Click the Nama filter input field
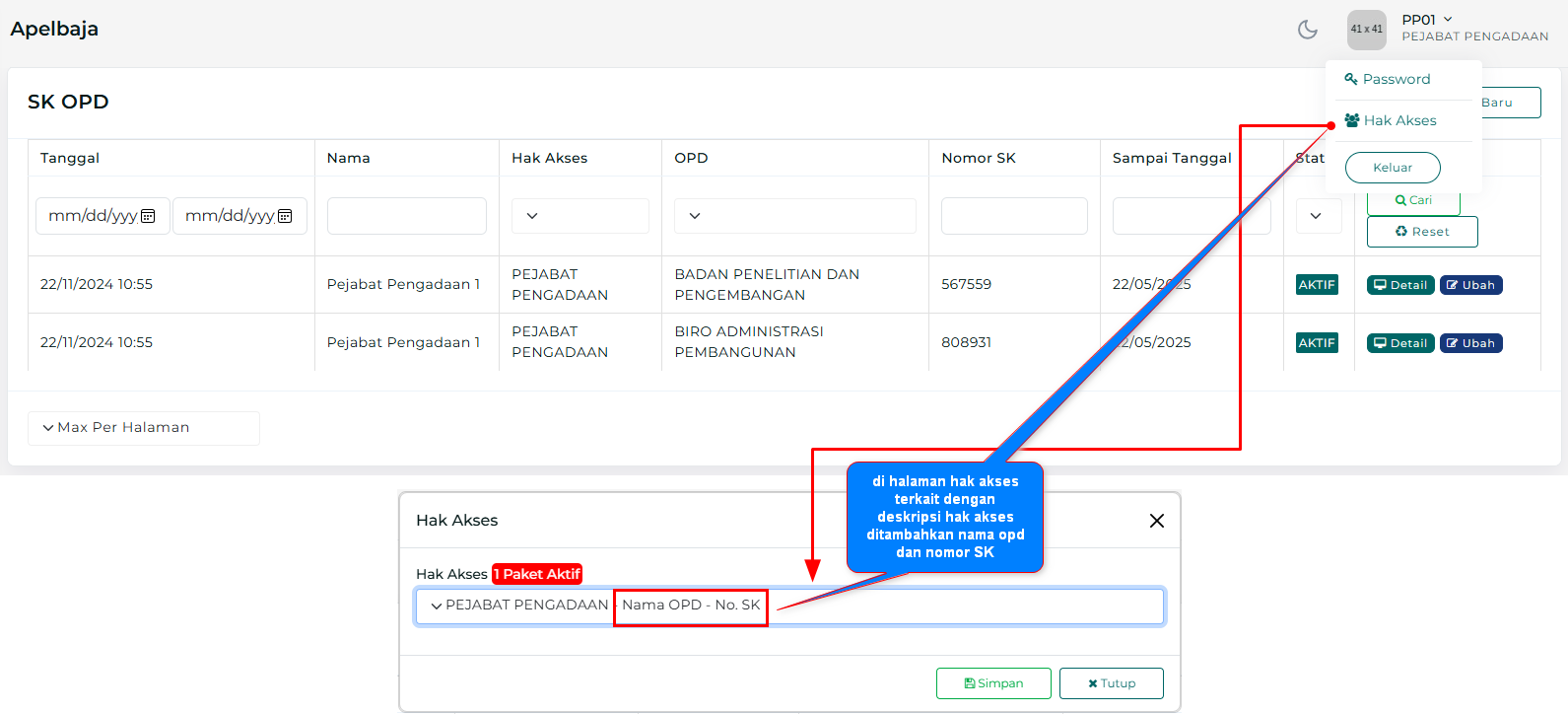The image size is (1568, 714). click(x=406, y=216)
